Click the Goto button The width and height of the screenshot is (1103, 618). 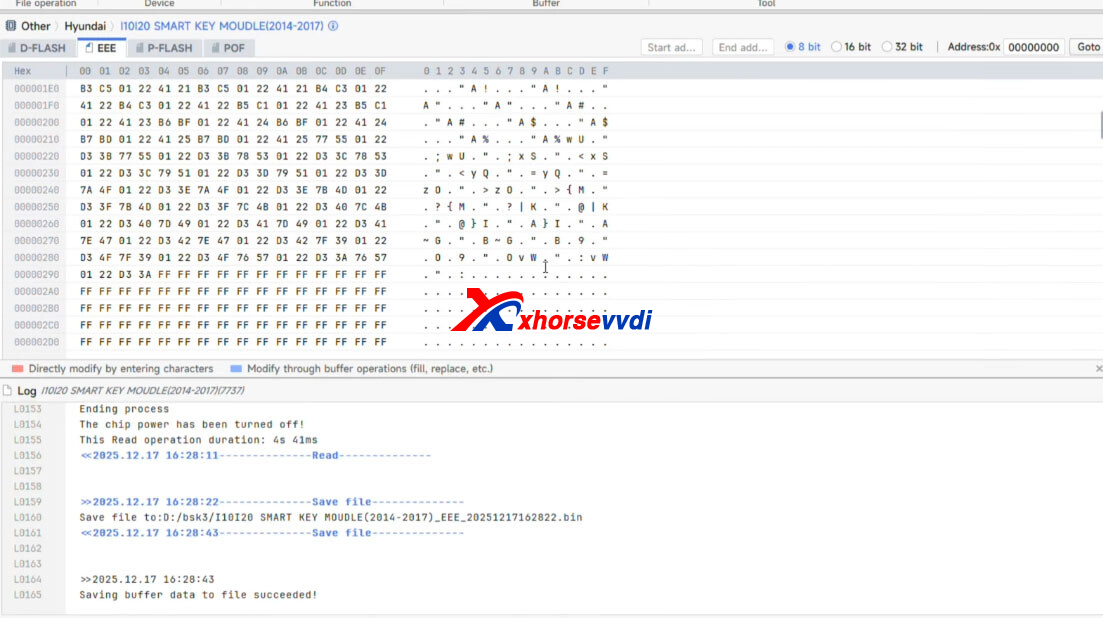pyautogui.click(x=1089, y=47)
